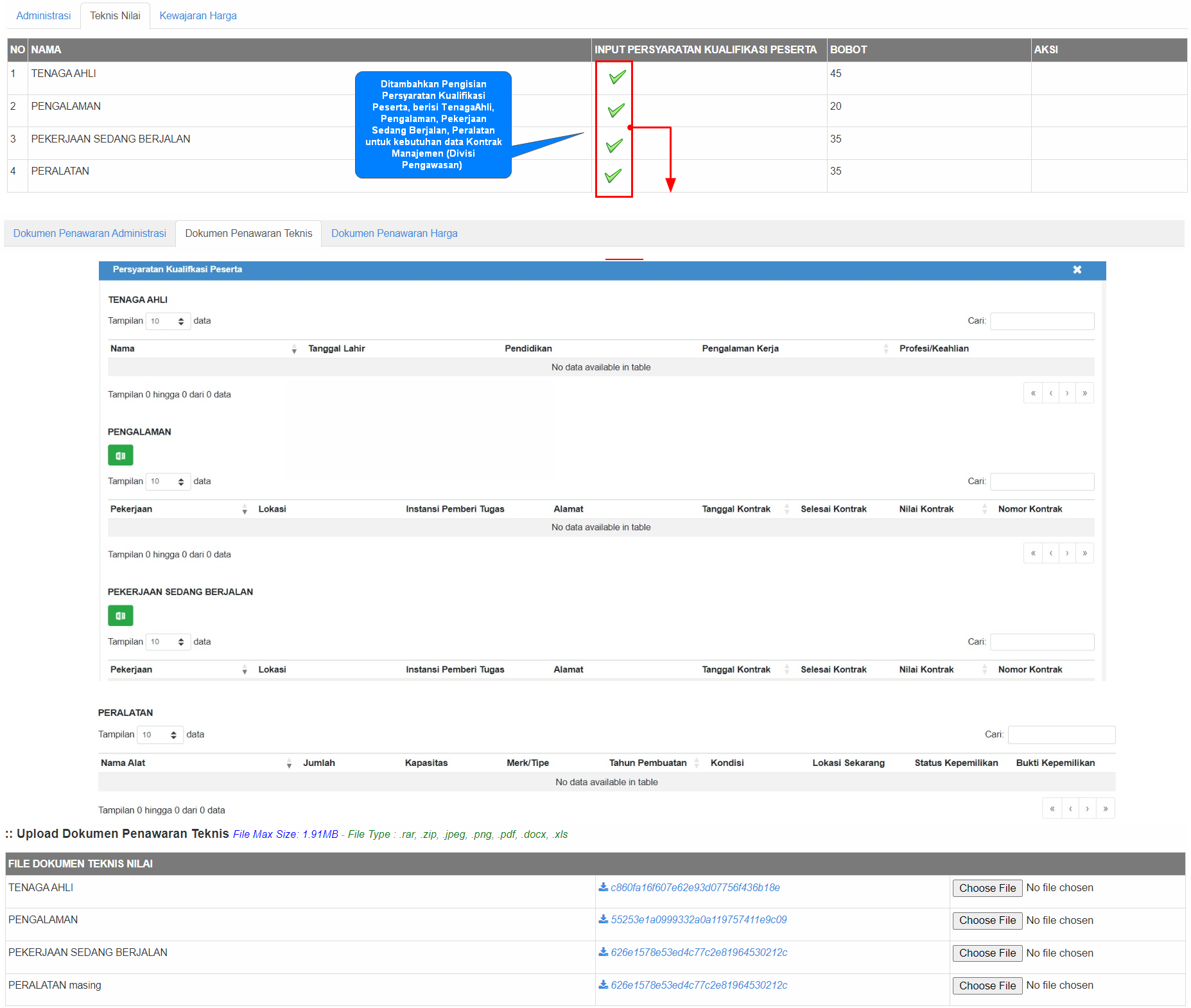
Task: Click the green checkmark for PENGALAMAN row
Action: (x=616, y=110)
